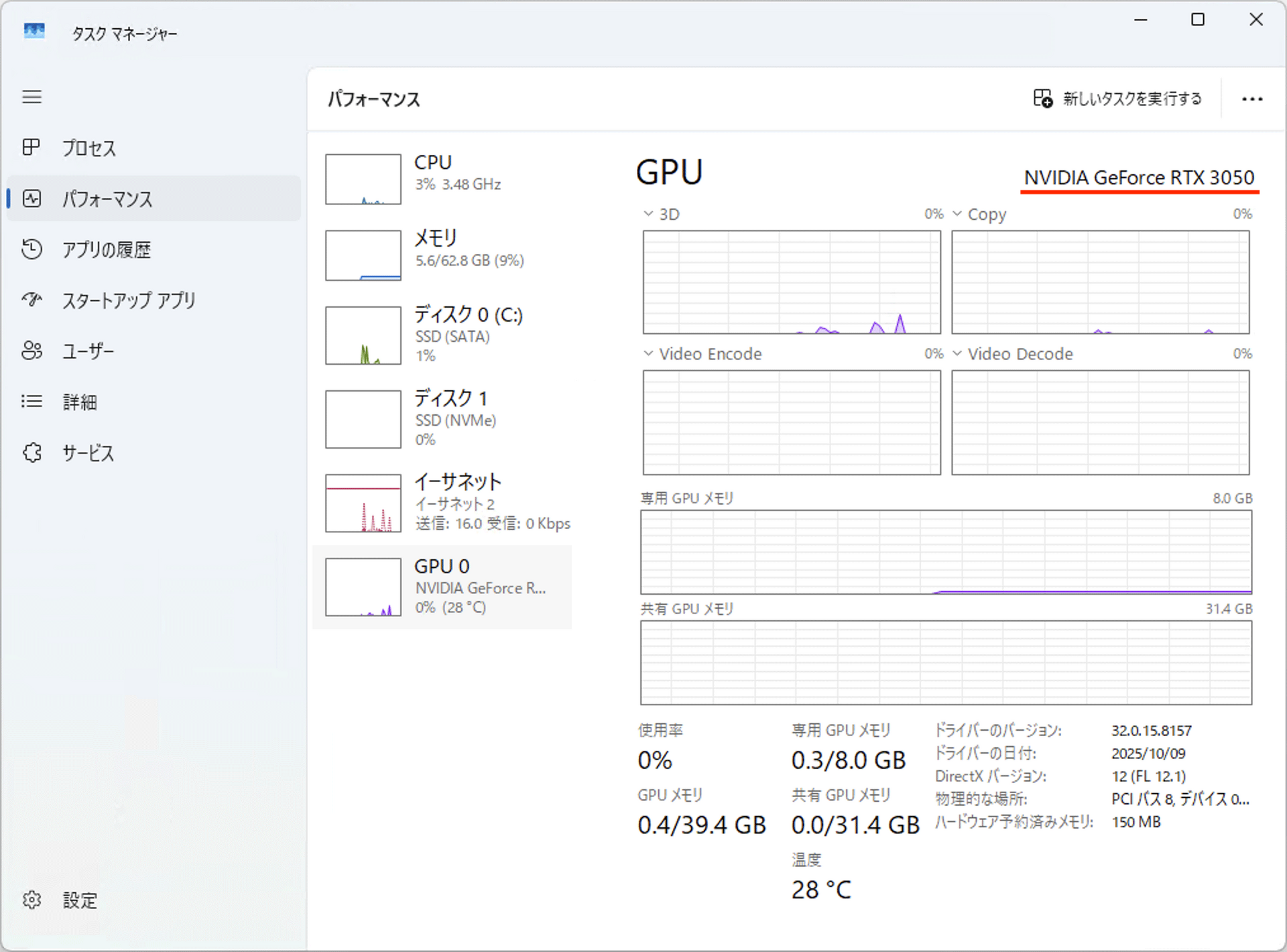This screenshot has width=1287, height=952.
Task: Click the hamburger navigation menu icon
Action: click(x=32, y=97)
